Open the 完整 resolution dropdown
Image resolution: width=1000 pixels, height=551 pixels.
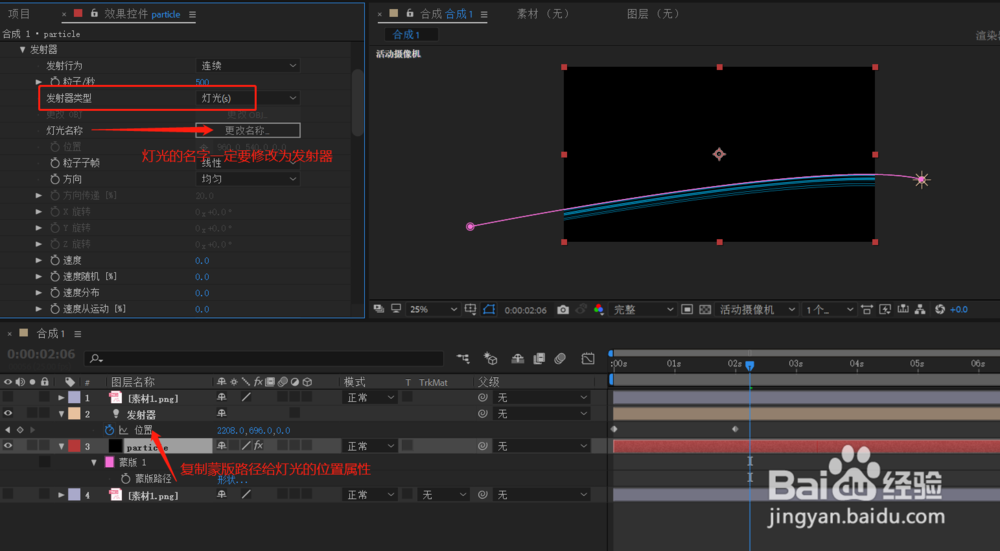coord(642,309)
